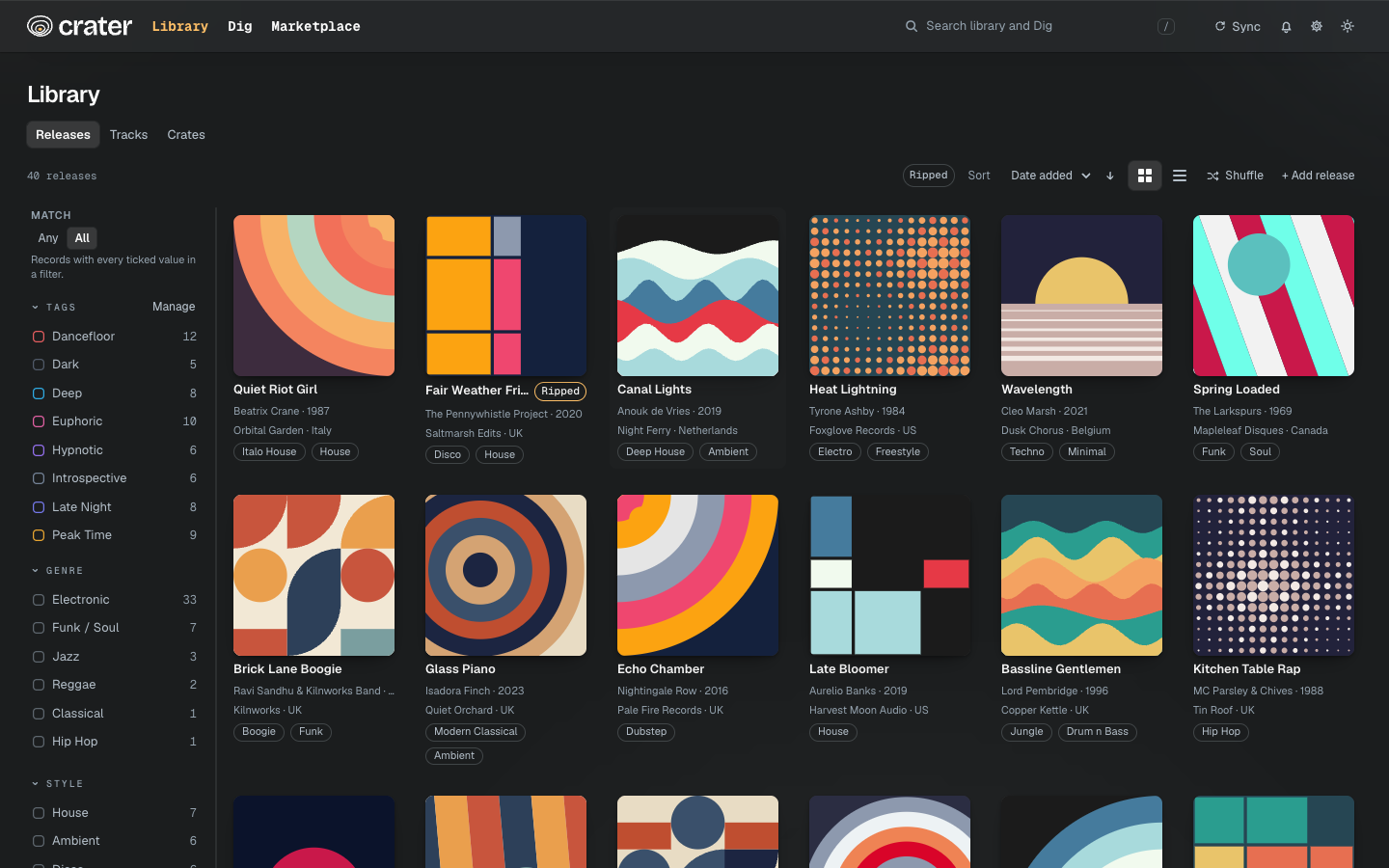Click the Manage tags link
Viewport: 1389px width, 868px height.
[x=174, y=307]
